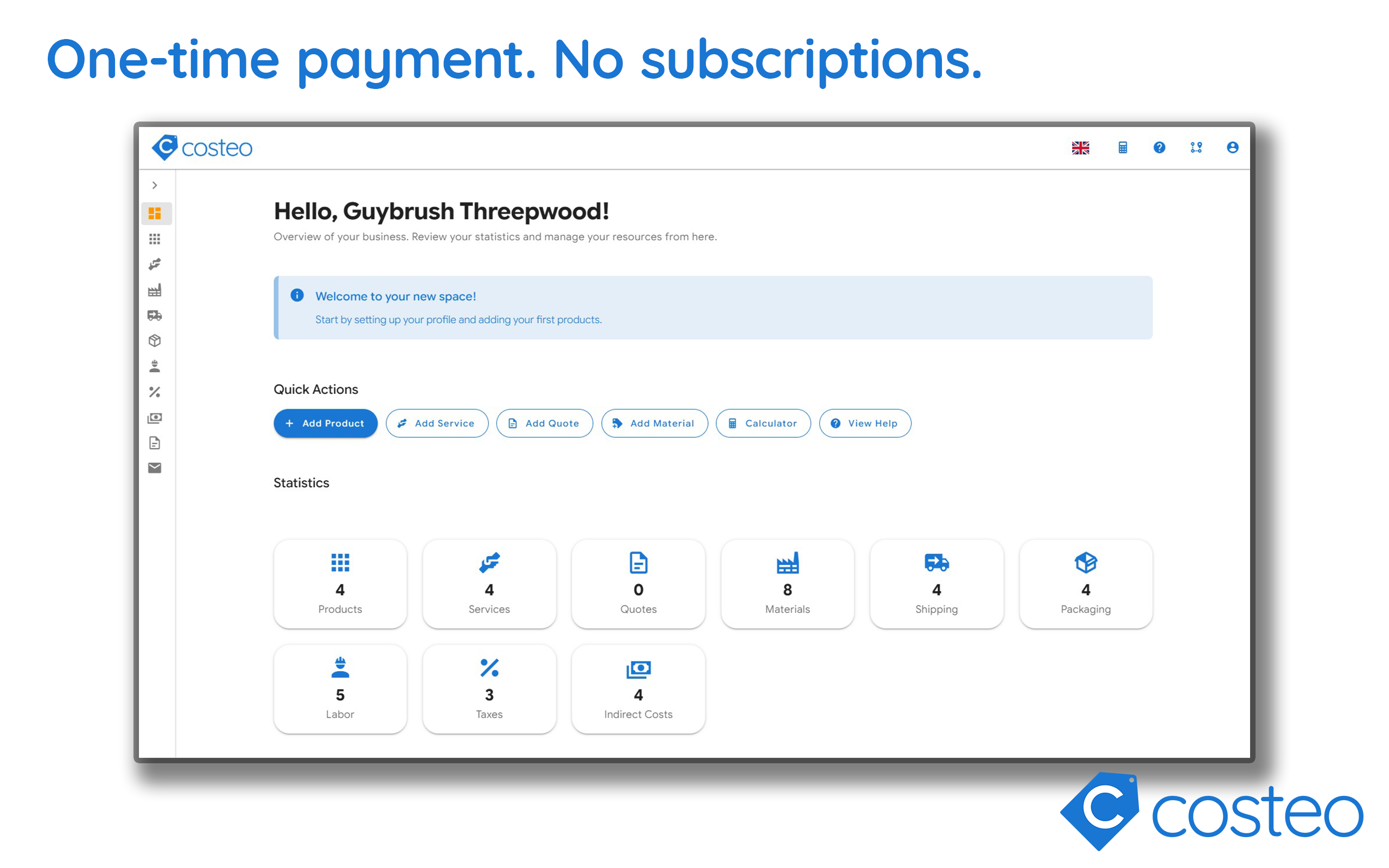Open Taxes percent icon in sidebar
The width and height of the screenshot is (1389, 868).
(x=155, y=392)
